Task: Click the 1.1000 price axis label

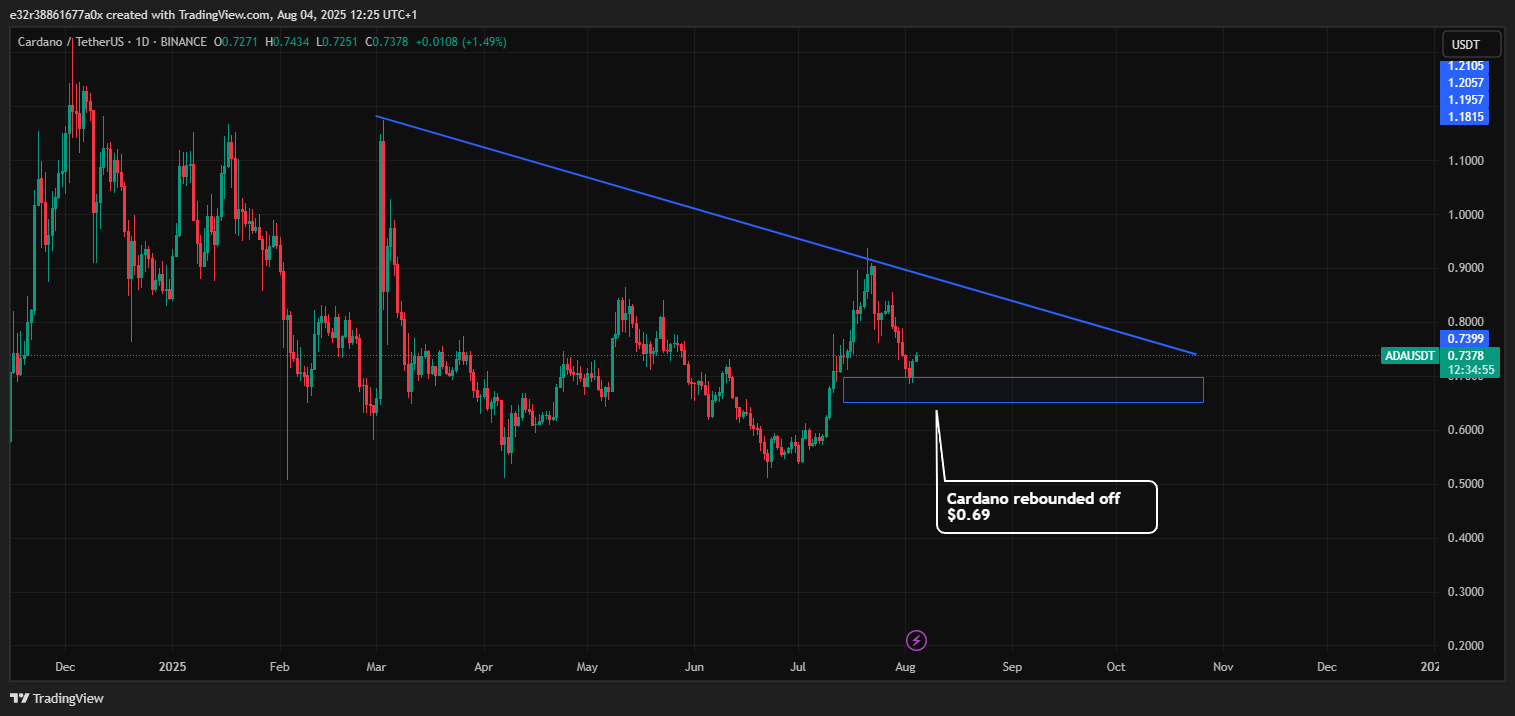Action: [1465, 161]
